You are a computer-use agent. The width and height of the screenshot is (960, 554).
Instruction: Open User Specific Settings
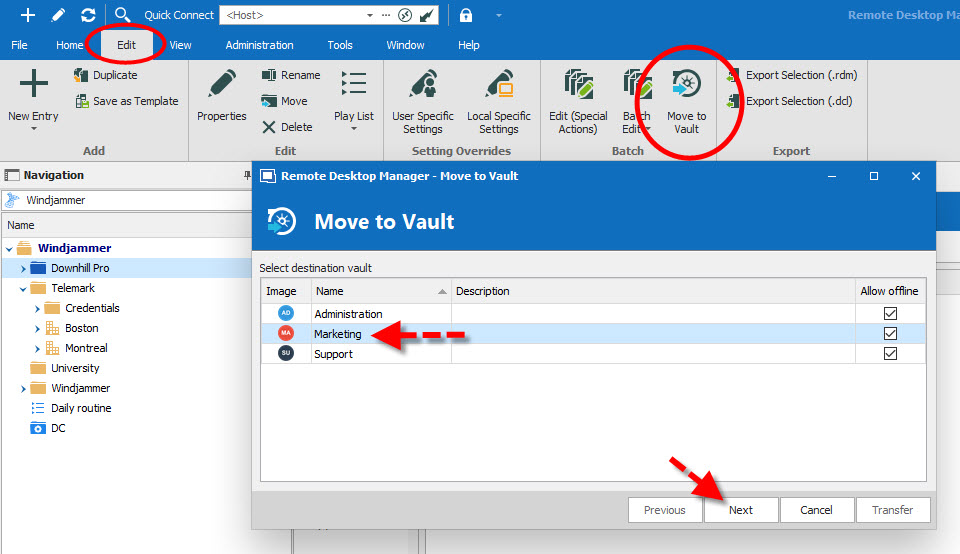[423, 86]
